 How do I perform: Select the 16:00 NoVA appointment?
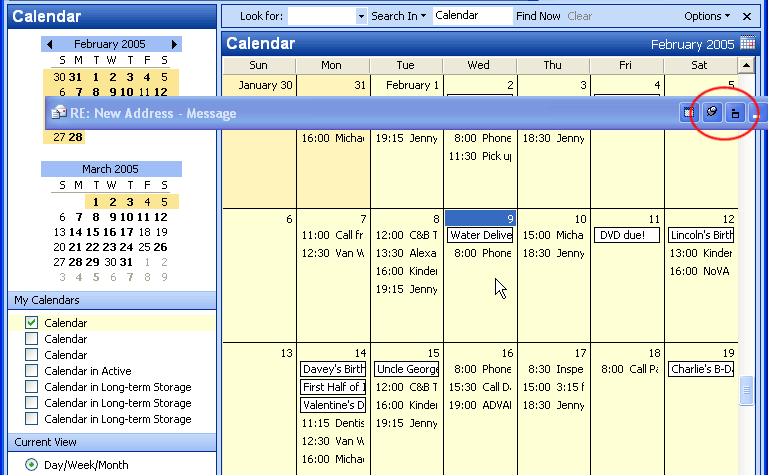701,271
